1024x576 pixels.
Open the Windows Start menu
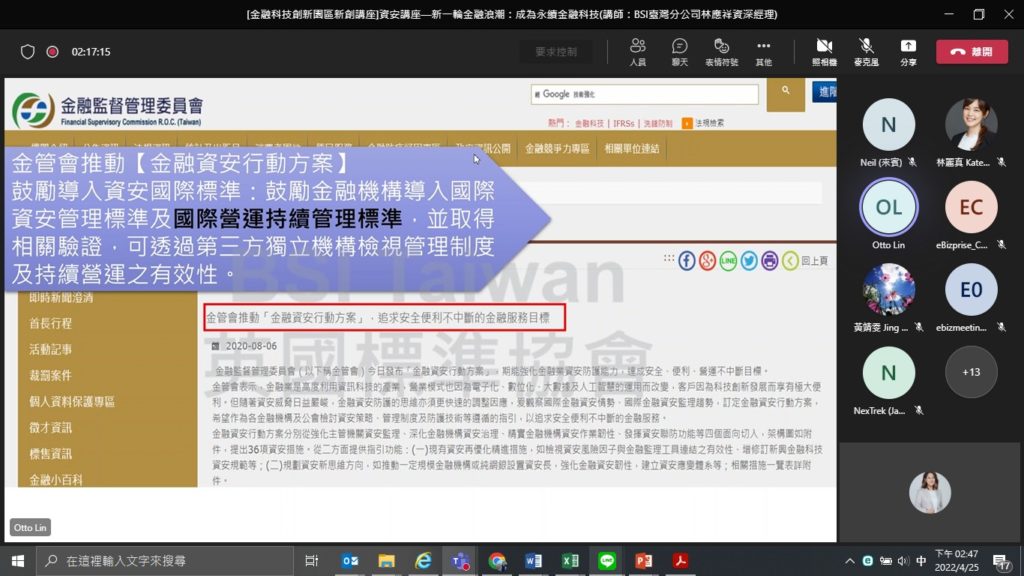pyautogui.click(x=18, y=561)
